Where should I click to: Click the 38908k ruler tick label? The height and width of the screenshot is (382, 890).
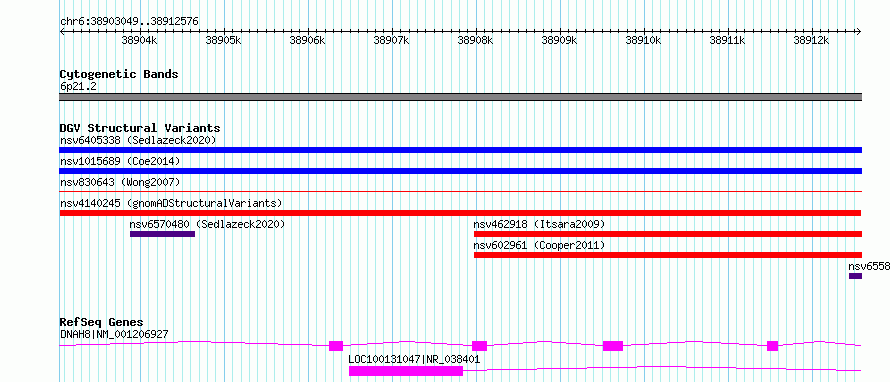pyautogui.click(x=475, y=41)
